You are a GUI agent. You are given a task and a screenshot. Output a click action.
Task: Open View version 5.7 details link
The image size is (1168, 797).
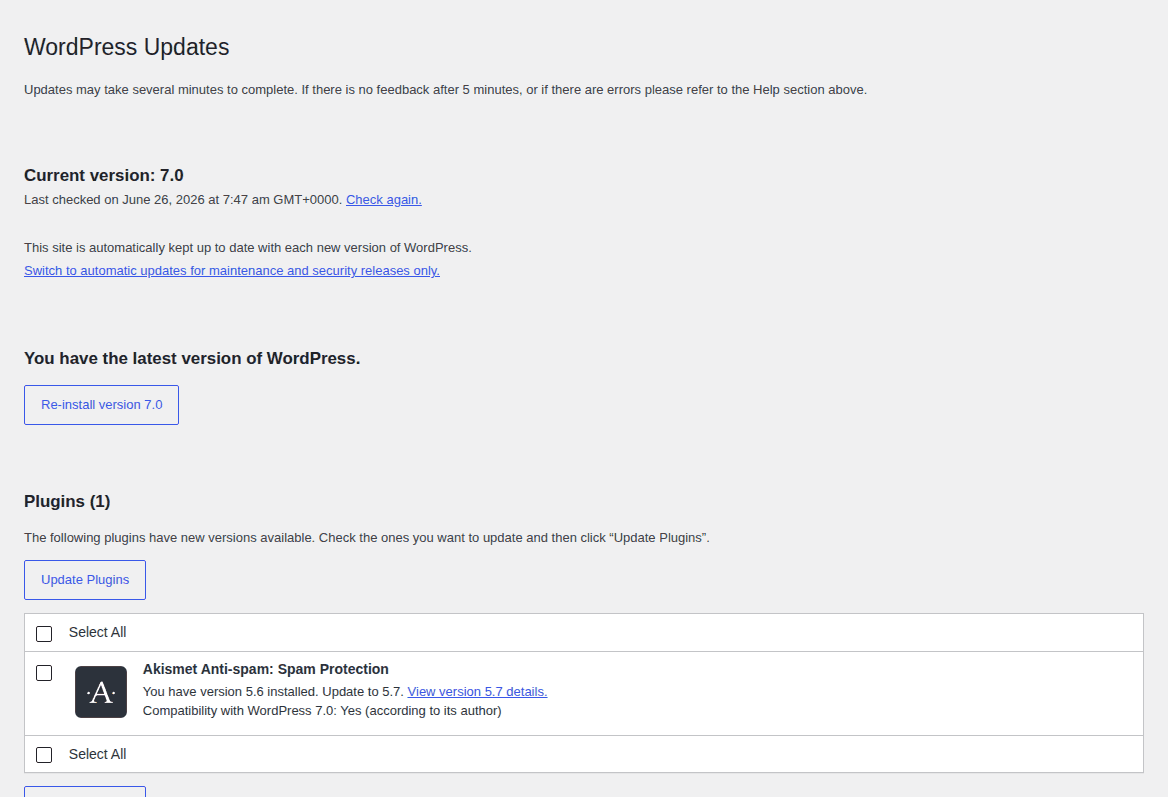coord(477,691)
